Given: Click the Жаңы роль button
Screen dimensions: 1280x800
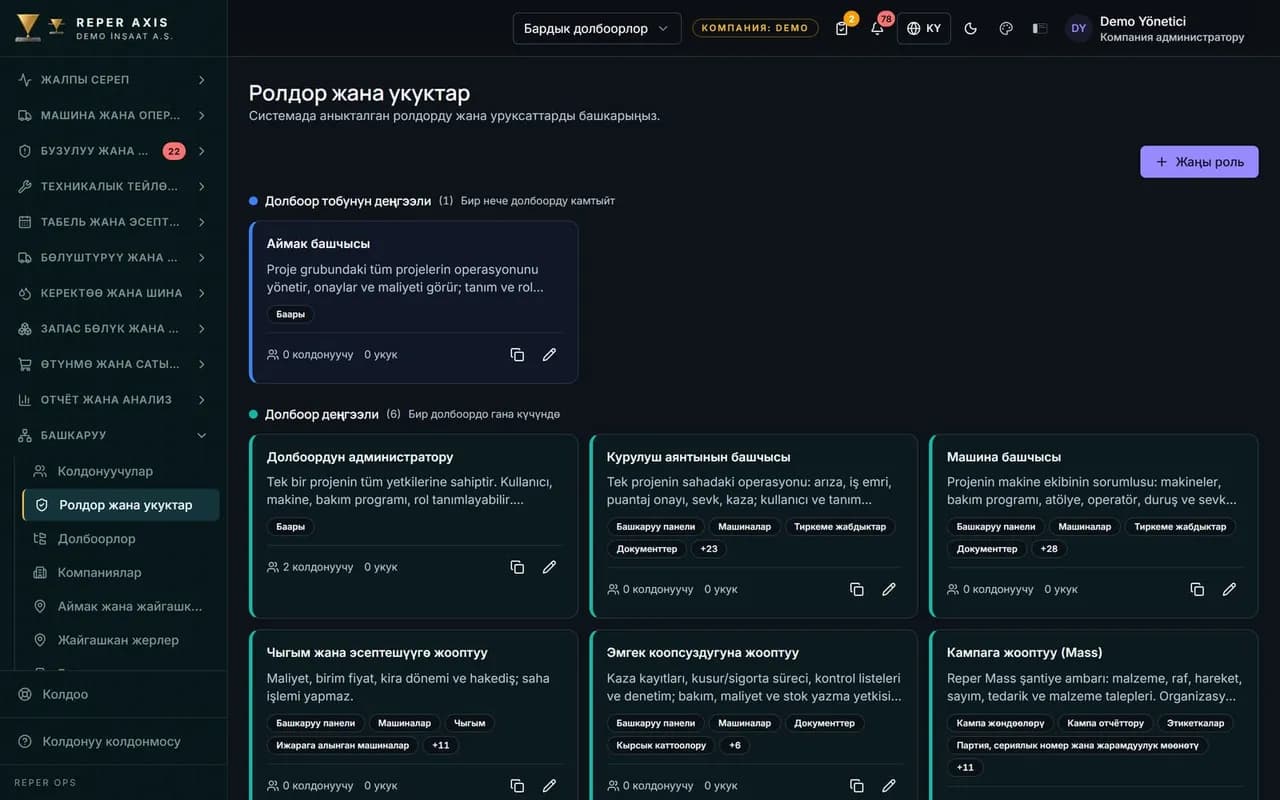Looking at the screenshot, I should (1199, 162).
